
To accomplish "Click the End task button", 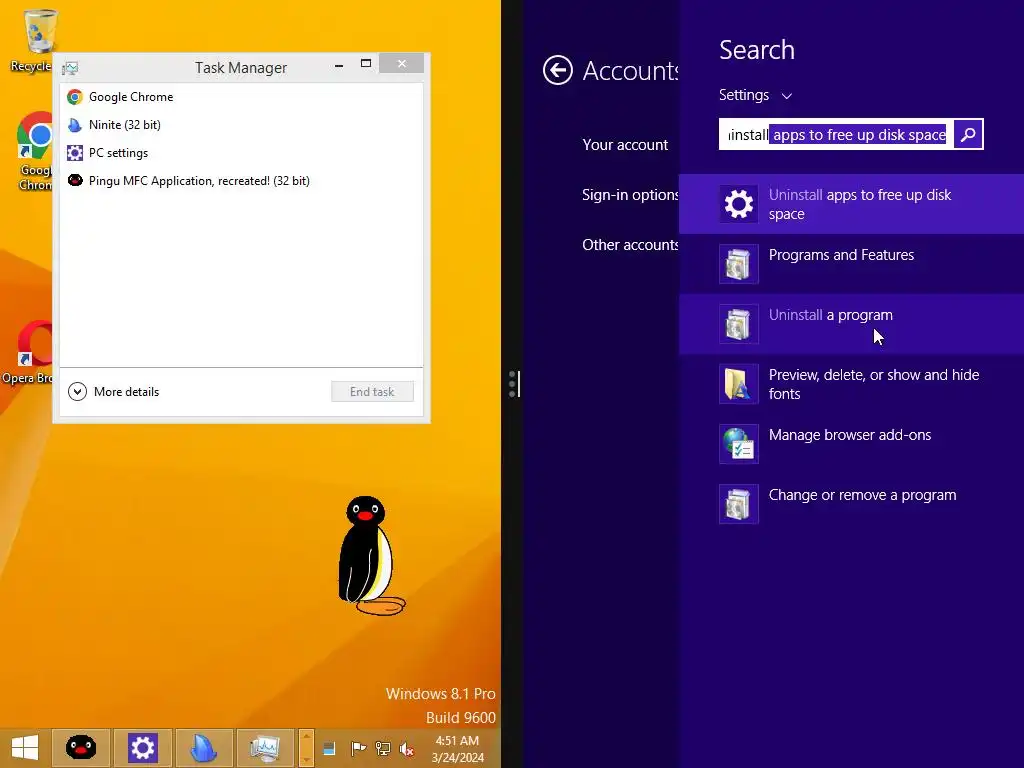I will [x=372, y=392].
